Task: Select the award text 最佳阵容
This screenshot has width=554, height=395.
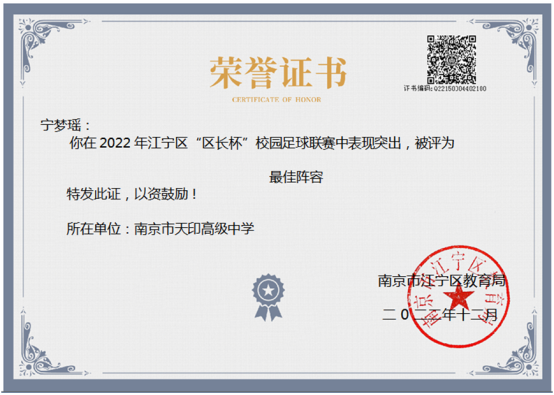Action: pos(296,177)
